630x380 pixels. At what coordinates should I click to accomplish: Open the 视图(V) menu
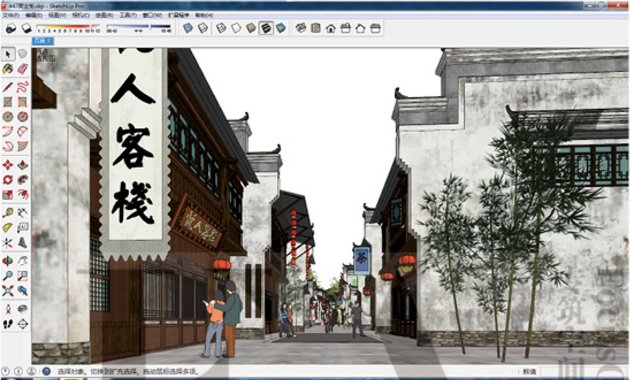[57, 15]
